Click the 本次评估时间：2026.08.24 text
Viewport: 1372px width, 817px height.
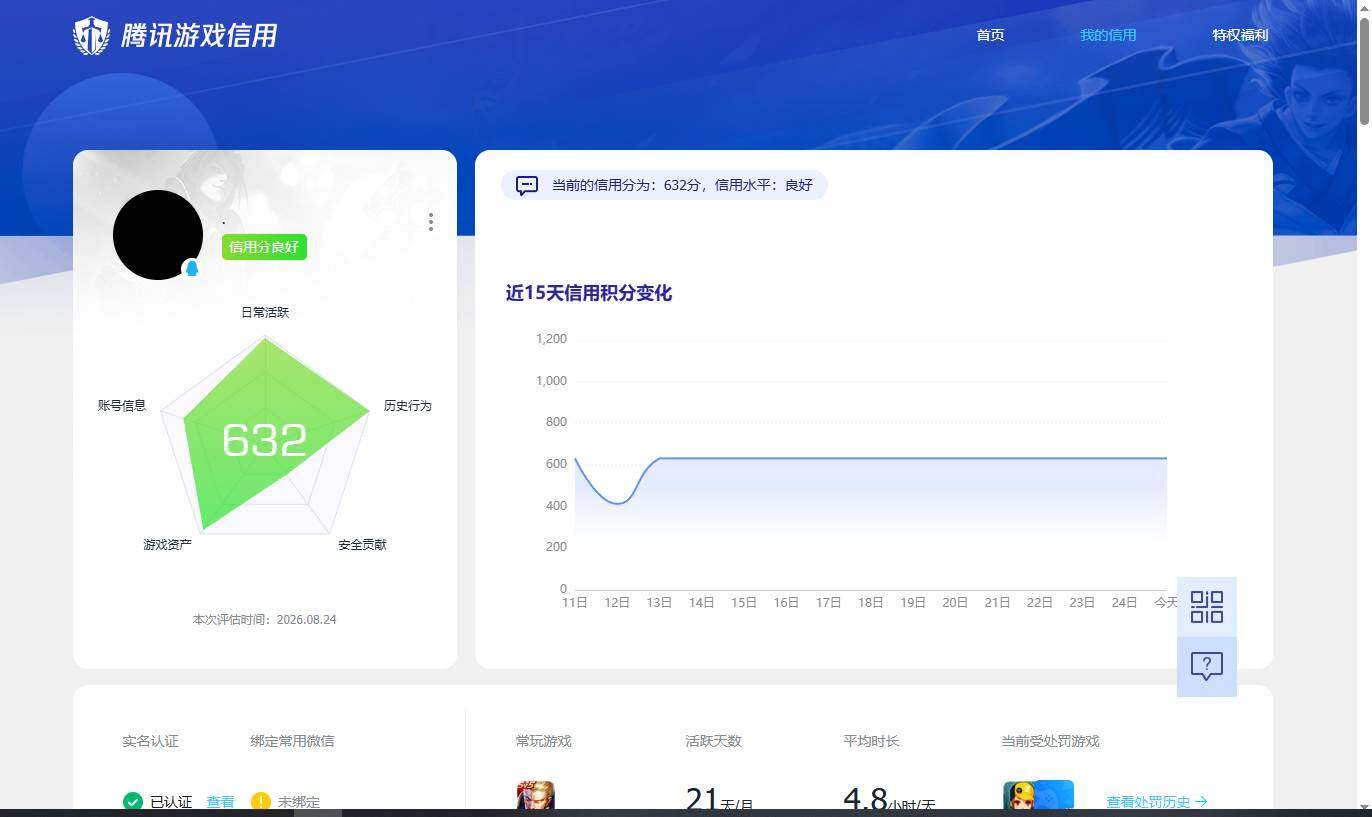(264, 620)
